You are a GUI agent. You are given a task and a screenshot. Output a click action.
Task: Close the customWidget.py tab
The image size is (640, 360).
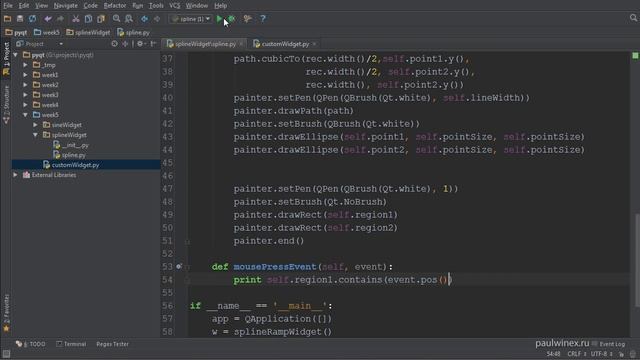[314, 44]
